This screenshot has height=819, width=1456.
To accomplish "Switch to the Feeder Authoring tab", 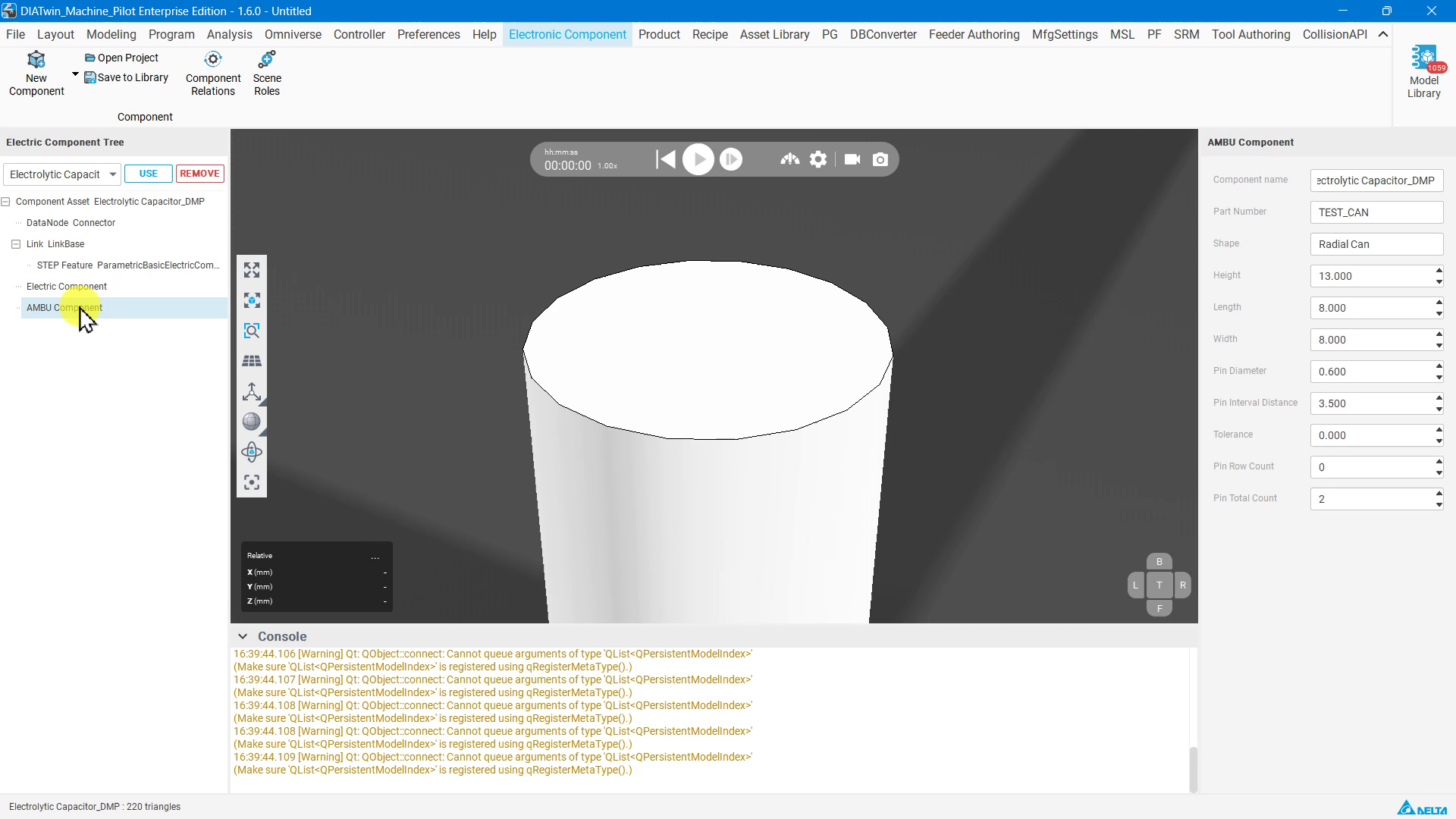I will point(974,34).
